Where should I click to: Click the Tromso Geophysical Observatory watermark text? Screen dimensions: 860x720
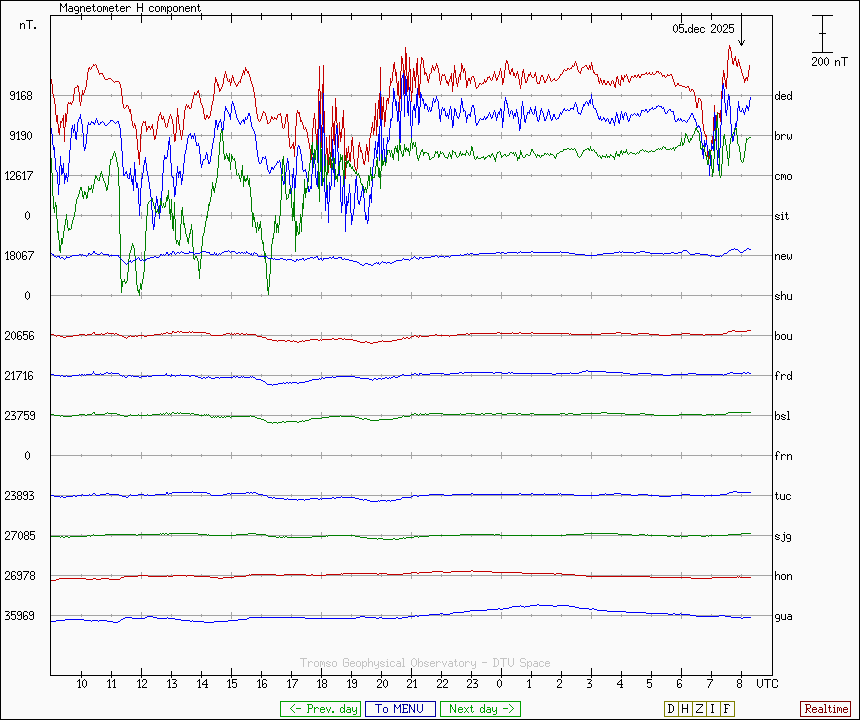click(425, 663)
